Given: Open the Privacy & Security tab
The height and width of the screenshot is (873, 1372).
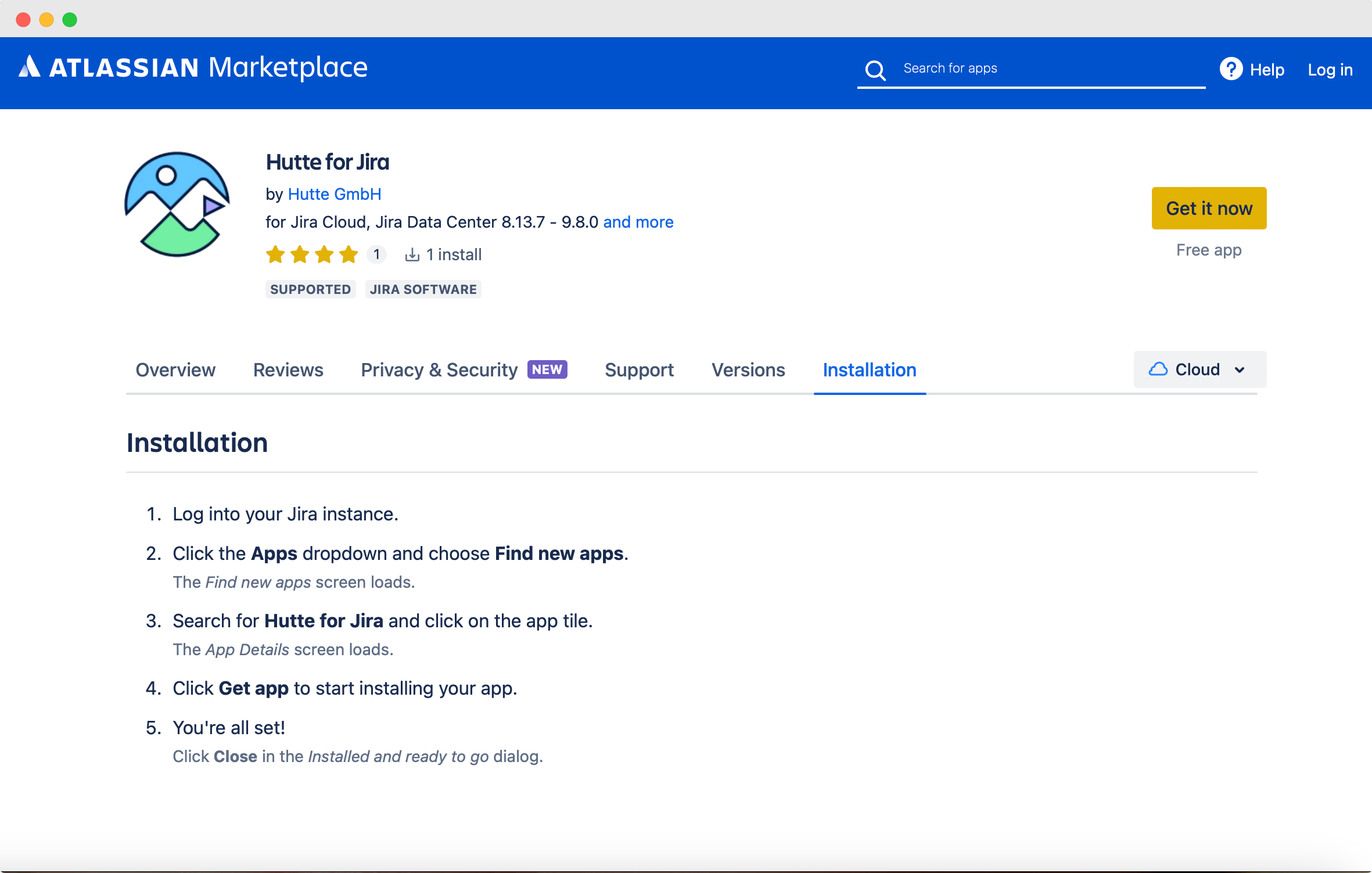Looking at the screenshot, I should (439, 370).
